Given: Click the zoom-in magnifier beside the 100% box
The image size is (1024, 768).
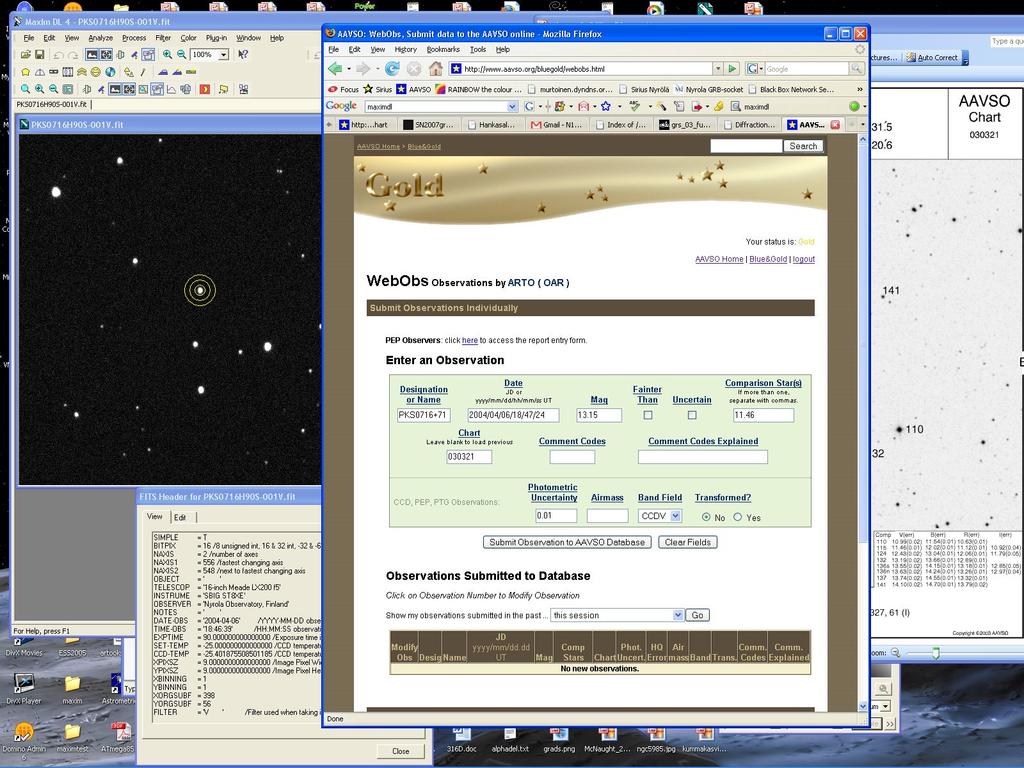Looking at the screenshot, I should pos(167,54).
